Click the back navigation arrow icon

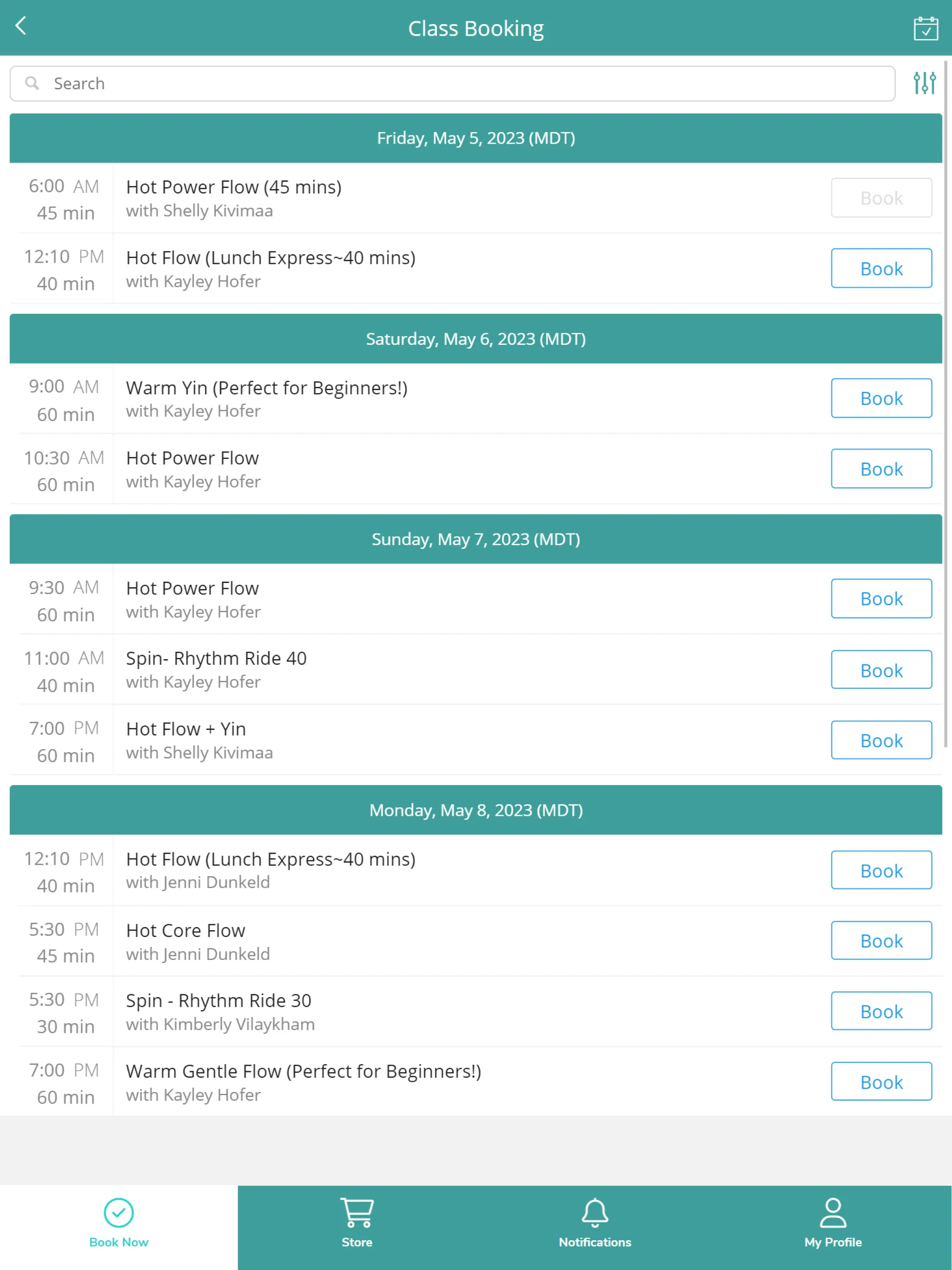point(25,27)
